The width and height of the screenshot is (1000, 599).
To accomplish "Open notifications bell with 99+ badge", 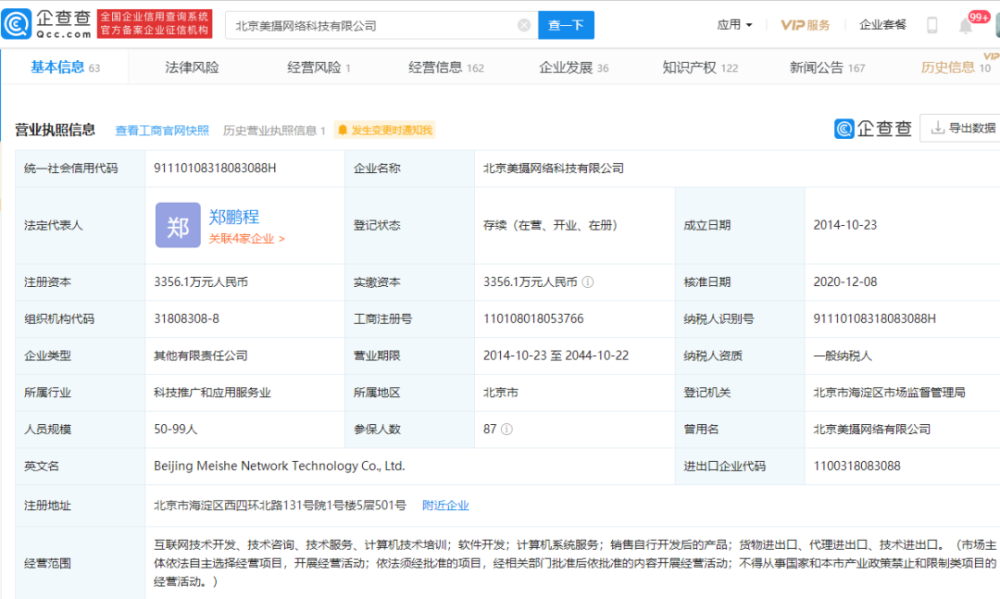I will (966, 25).
